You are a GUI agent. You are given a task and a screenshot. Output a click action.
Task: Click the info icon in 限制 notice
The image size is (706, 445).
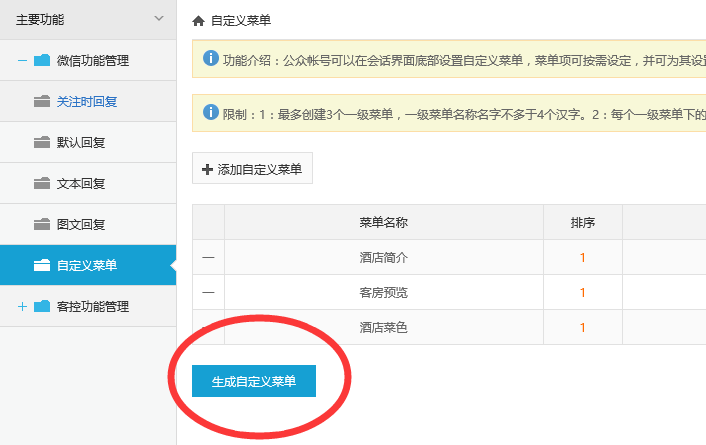[210, 112]
